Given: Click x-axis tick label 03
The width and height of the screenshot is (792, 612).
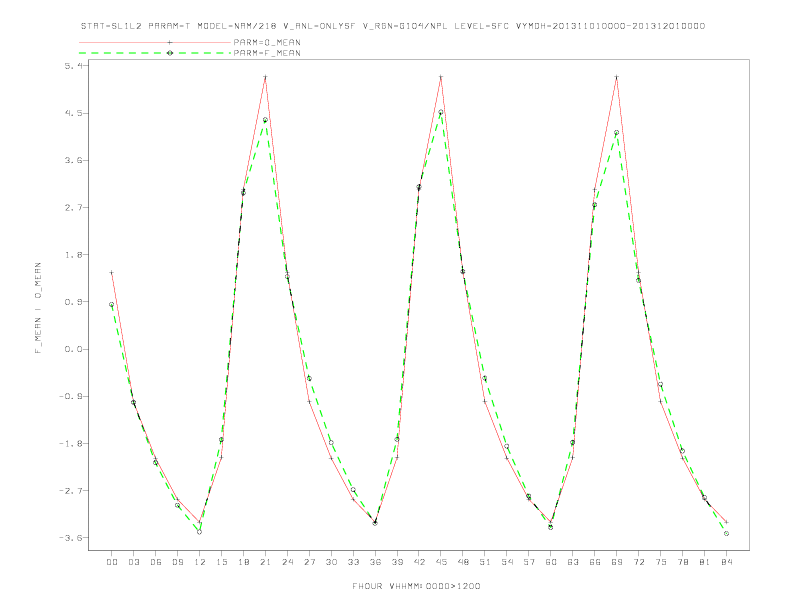Looking at the screenshot, I should pyautogui.click(x=133, y=562).
